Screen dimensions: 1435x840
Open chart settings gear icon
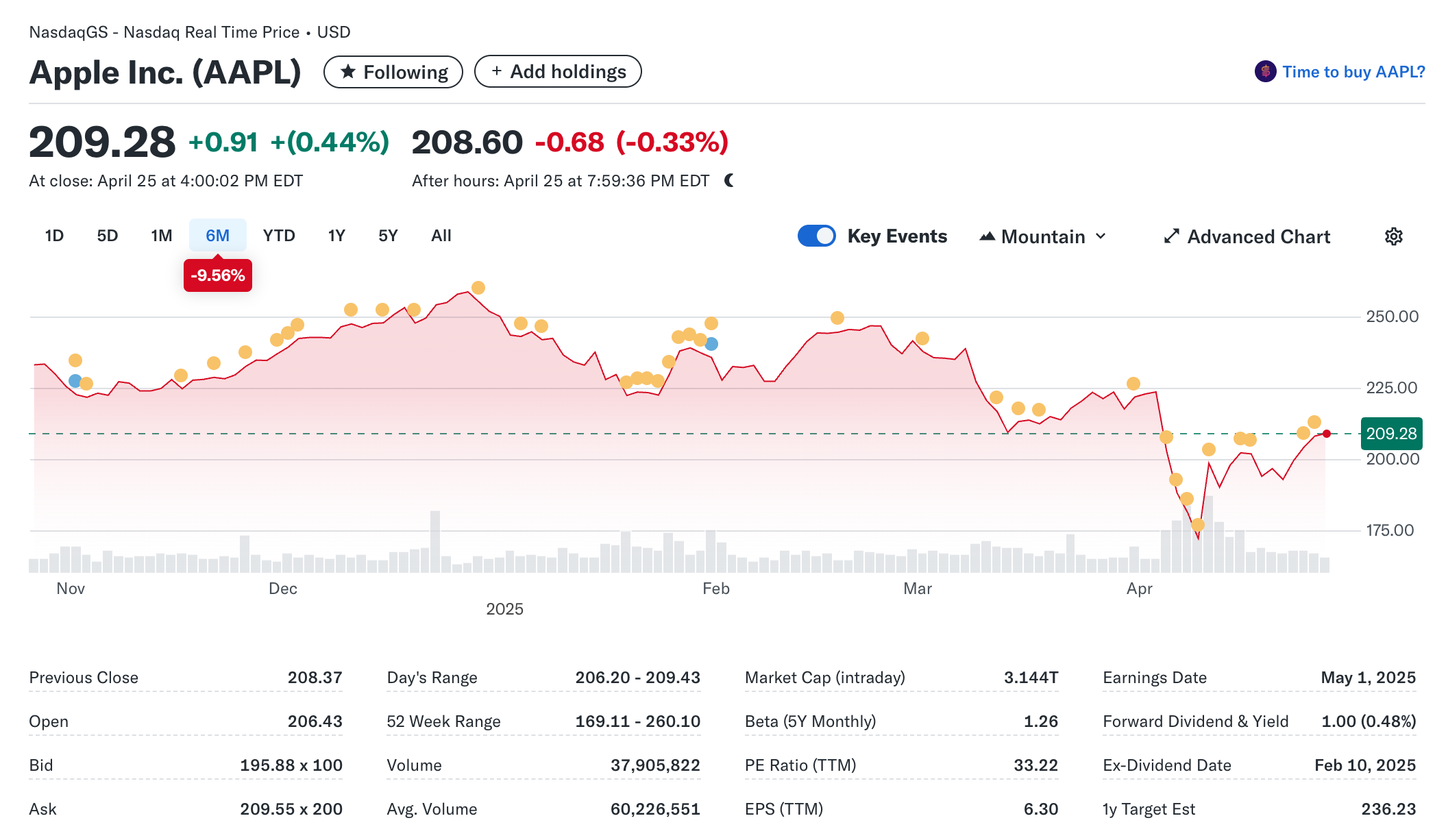1393,236
